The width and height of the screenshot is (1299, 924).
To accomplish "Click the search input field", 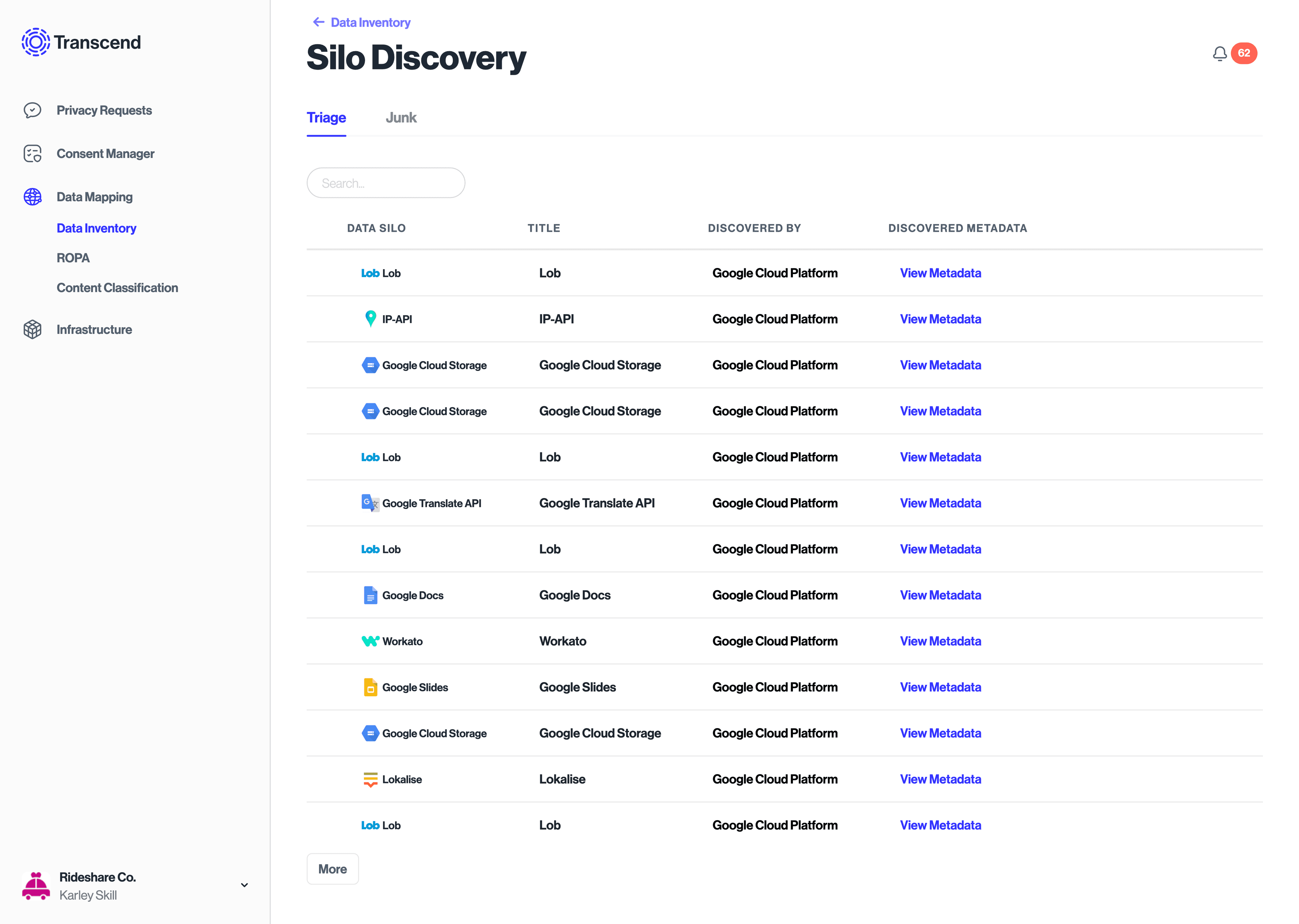I will point(386,183).
